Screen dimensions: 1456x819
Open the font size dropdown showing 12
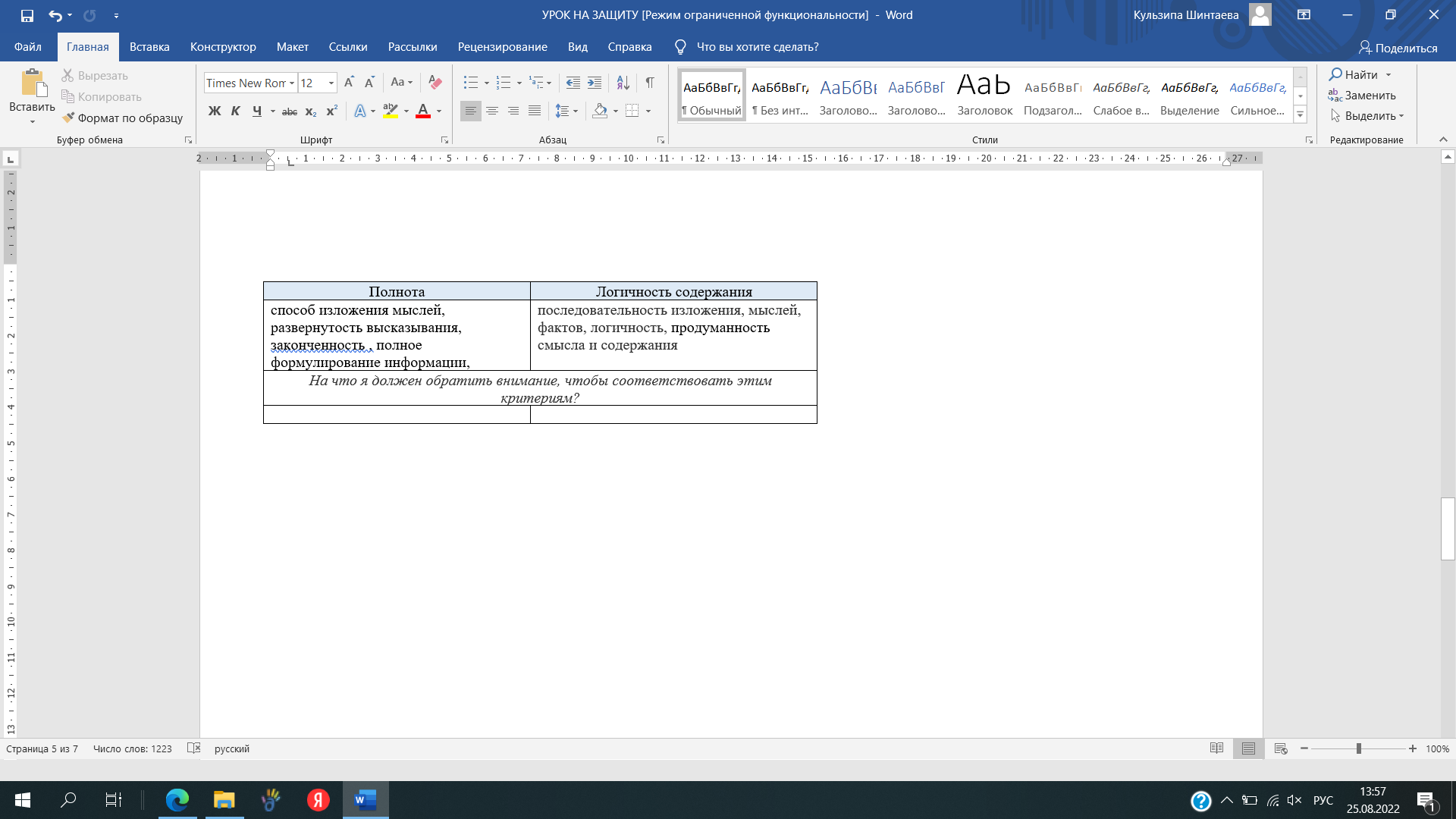click(331, 83)
